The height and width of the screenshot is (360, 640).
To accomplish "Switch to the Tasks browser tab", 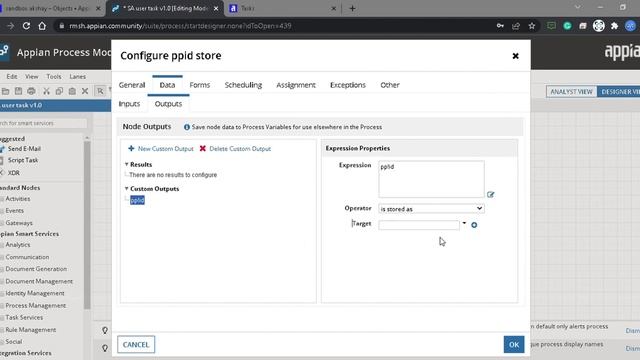I will [x=247, y=8].
